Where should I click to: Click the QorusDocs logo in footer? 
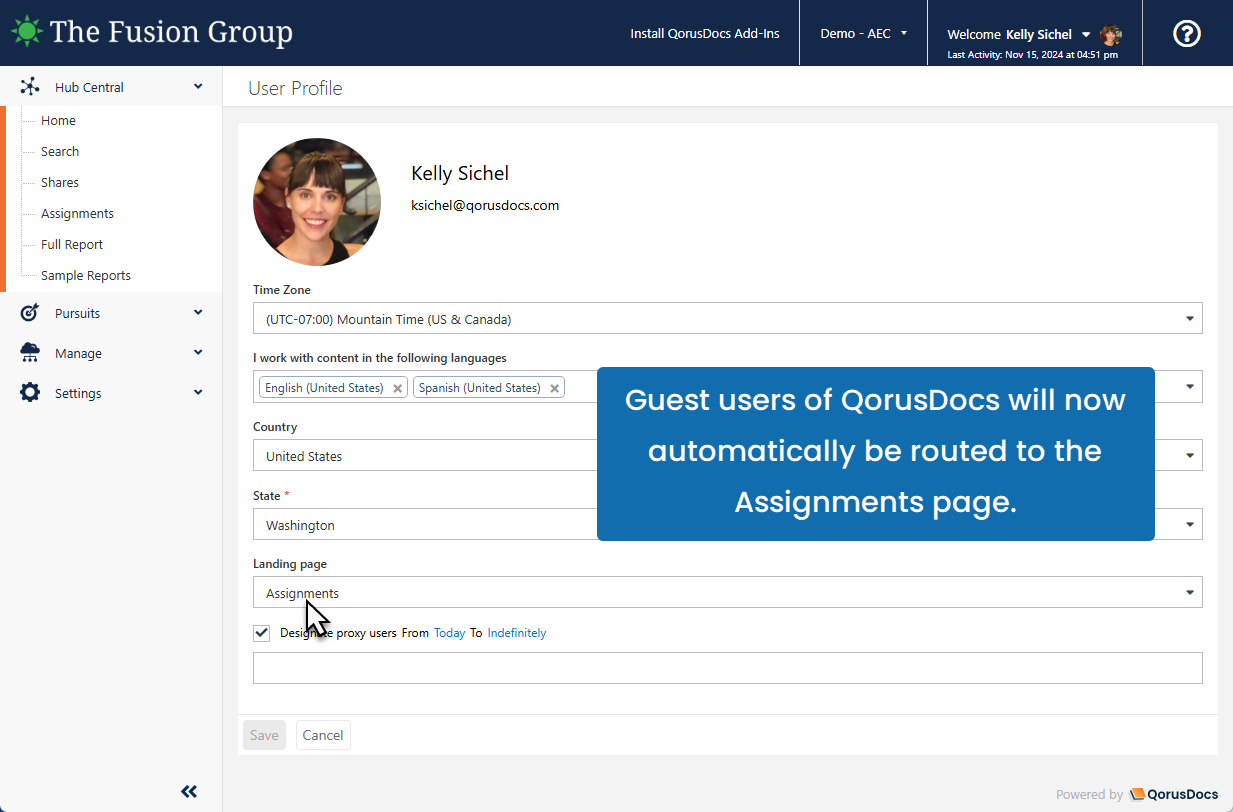pos(1174,794)
